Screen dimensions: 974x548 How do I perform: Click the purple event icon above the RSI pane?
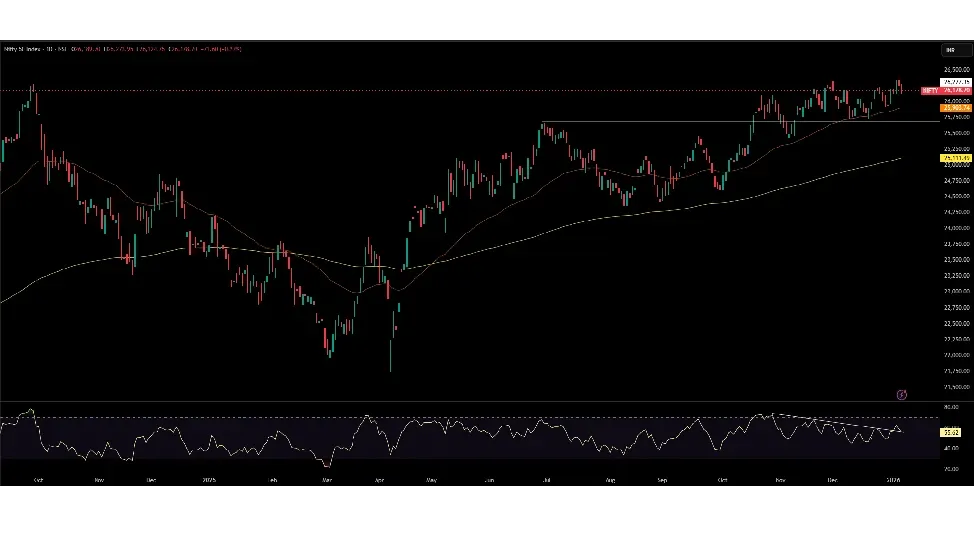[902, 396]
